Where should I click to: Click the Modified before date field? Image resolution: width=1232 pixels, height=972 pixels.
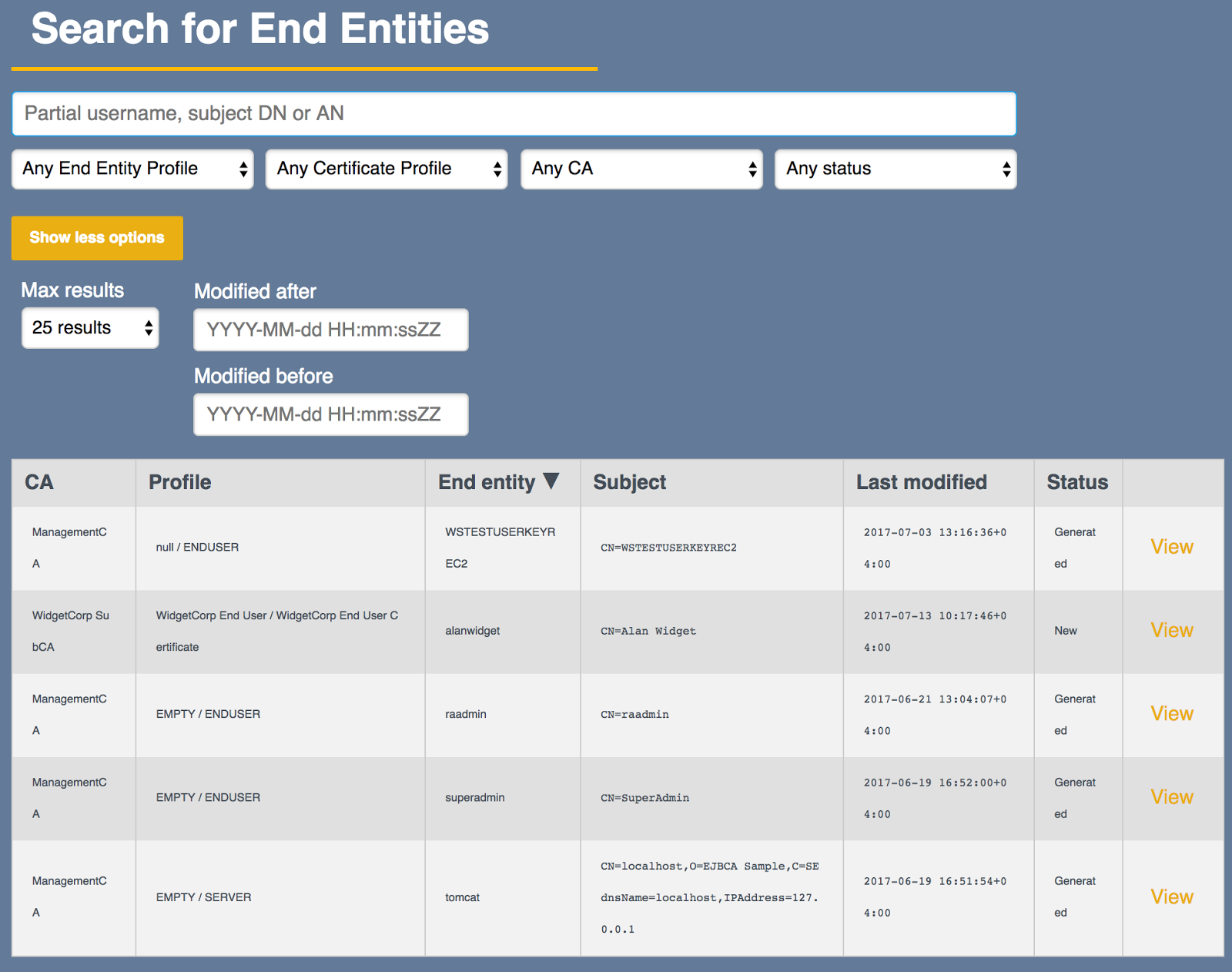pos(330,414)
